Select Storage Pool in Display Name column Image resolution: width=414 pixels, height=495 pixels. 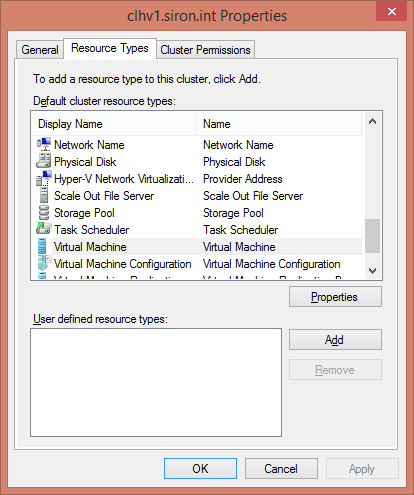84,213
